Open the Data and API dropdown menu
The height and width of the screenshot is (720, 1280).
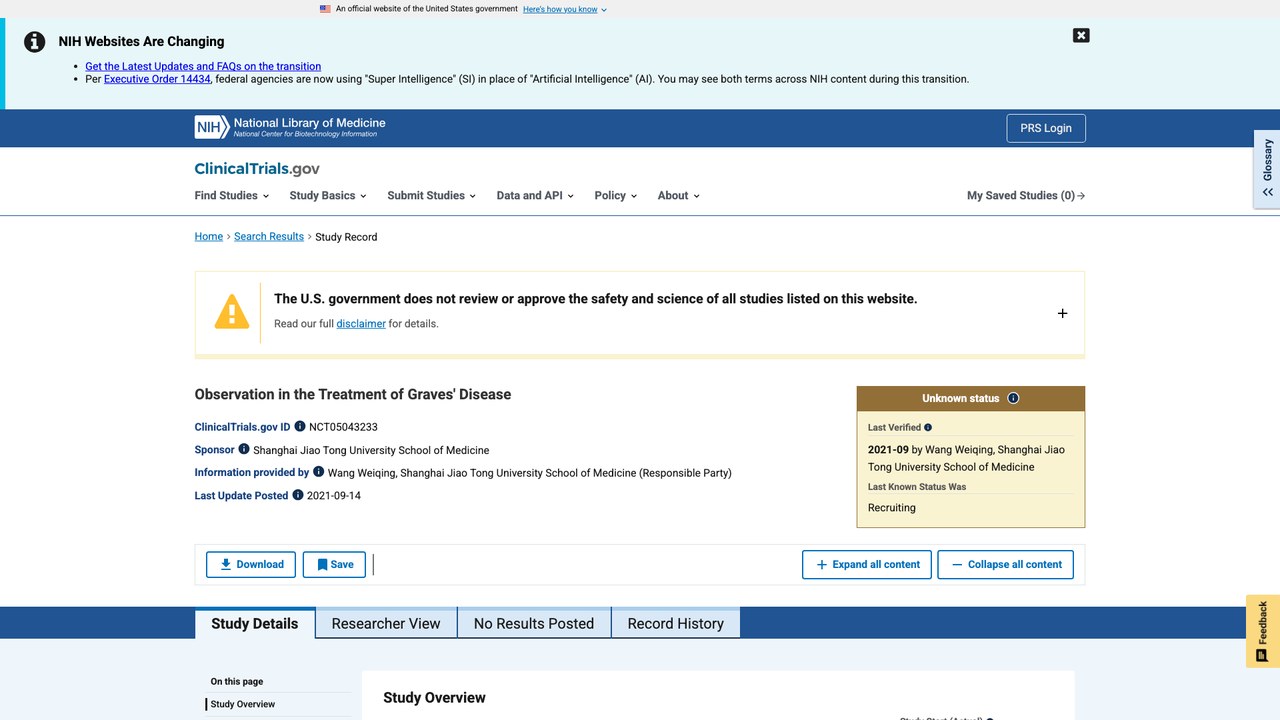point(535,196)
